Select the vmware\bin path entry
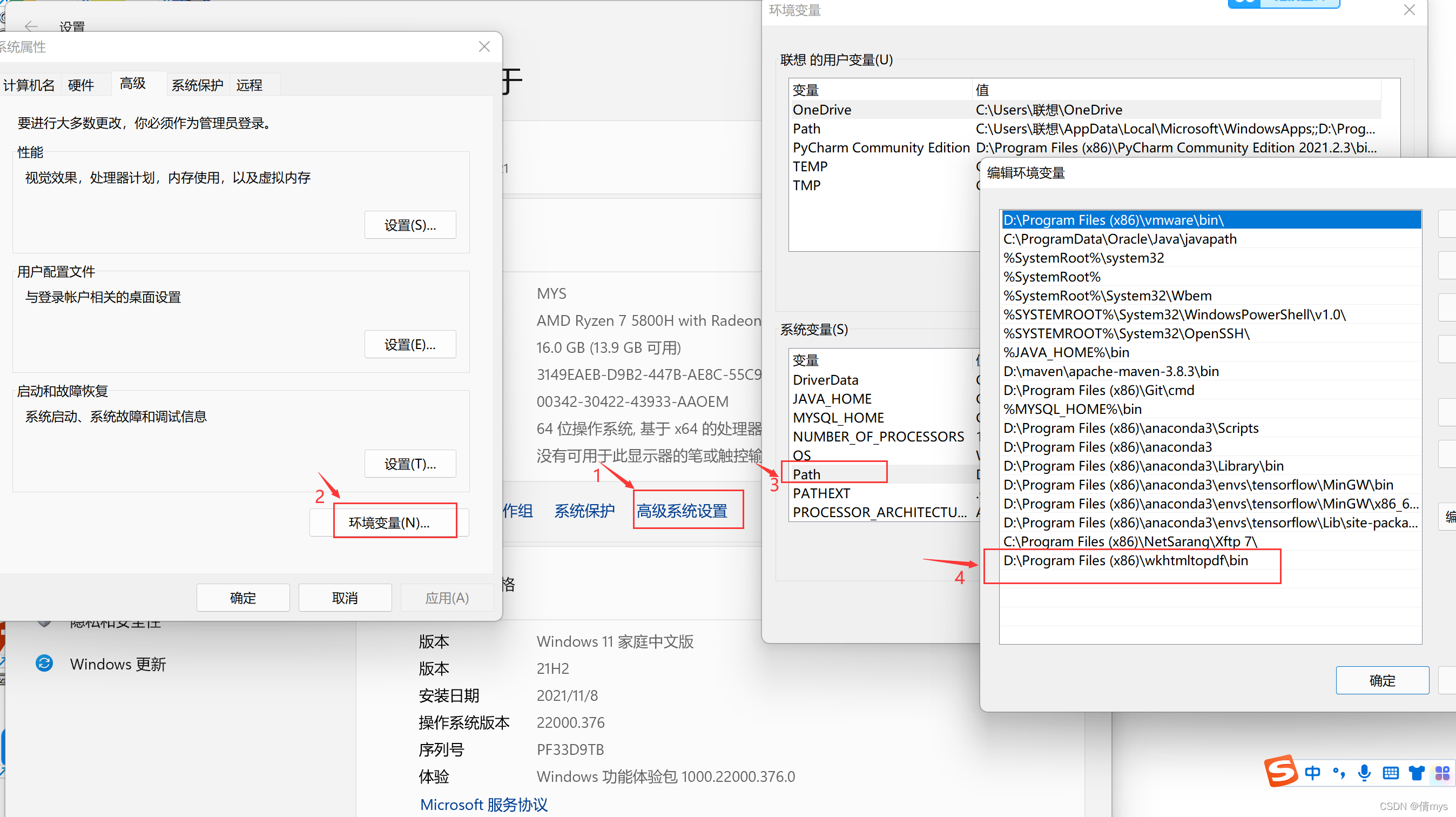 pyautogui.click(x=1211, y=220)
